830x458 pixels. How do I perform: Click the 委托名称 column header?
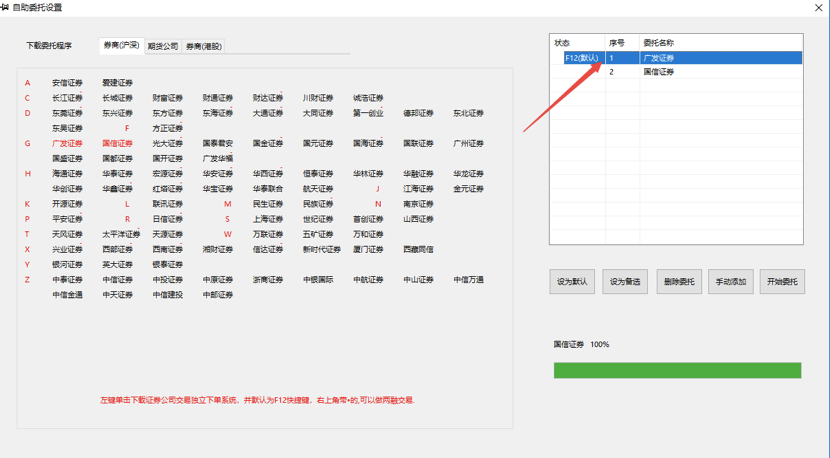coord(658,43)
